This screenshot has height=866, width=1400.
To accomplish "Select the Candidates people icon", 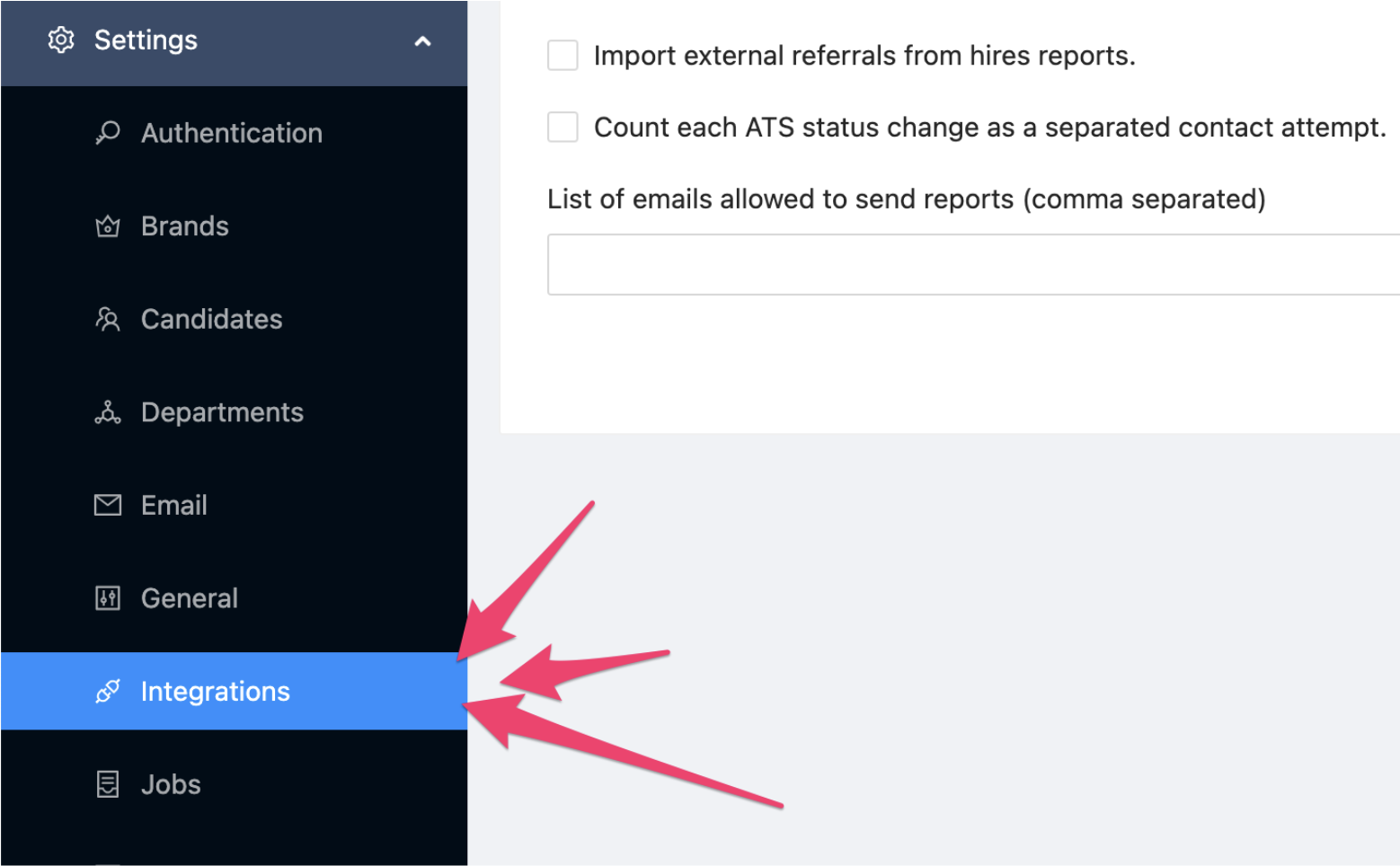I will pyautogui.click(x=108, y=319).
